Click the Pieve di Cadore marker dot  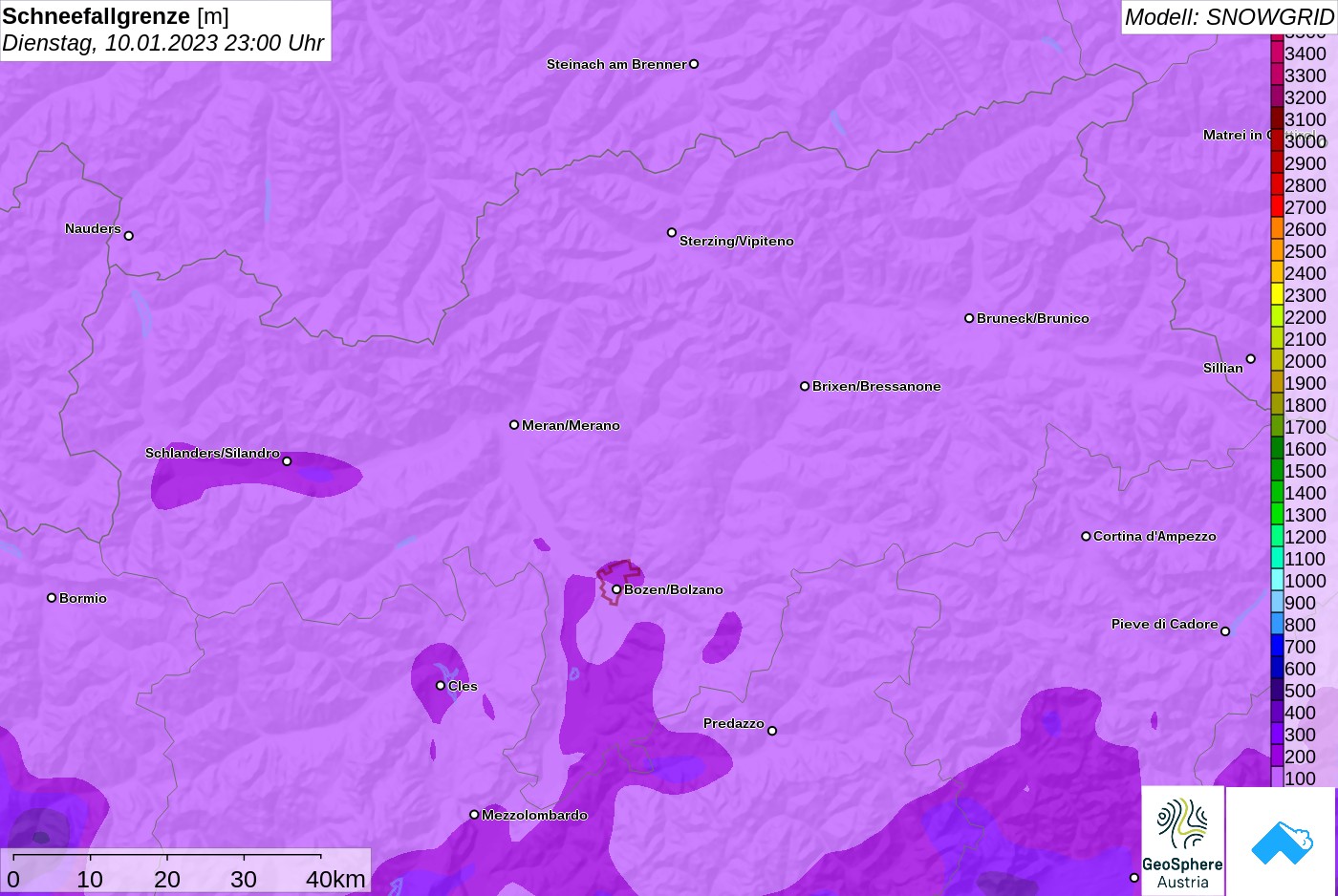coord(1225,631)
